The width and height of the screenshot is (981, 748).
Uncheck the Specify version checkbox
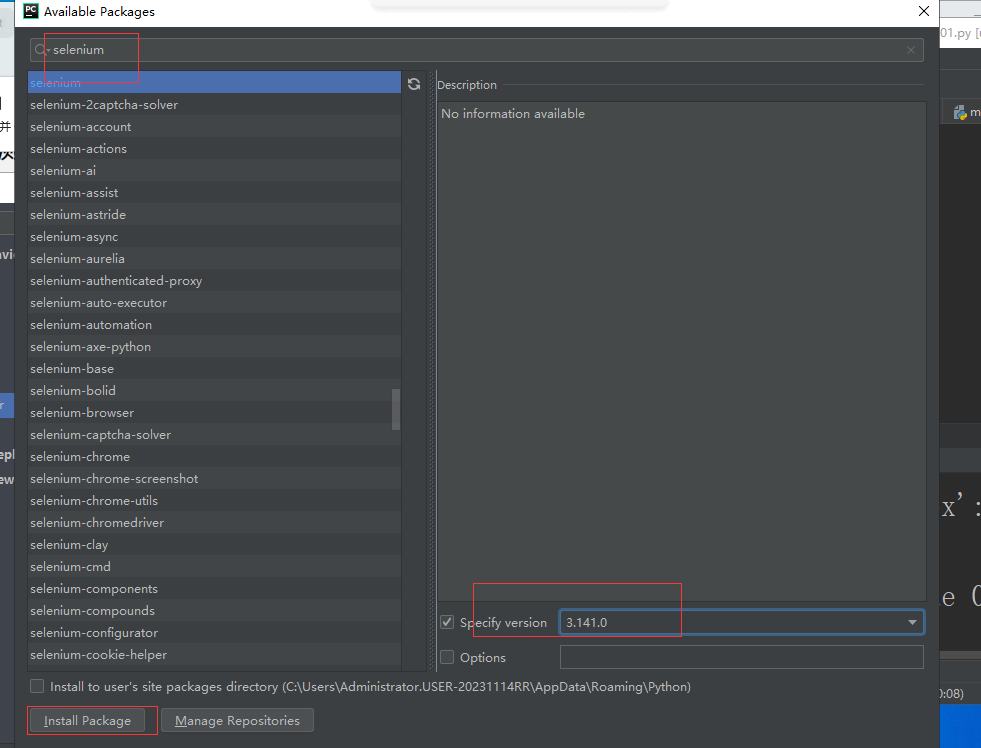(447, 622)
